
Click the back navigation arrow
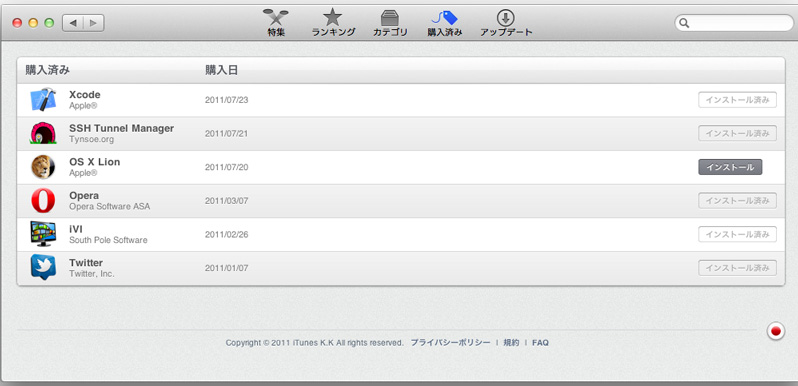(73, 23)
